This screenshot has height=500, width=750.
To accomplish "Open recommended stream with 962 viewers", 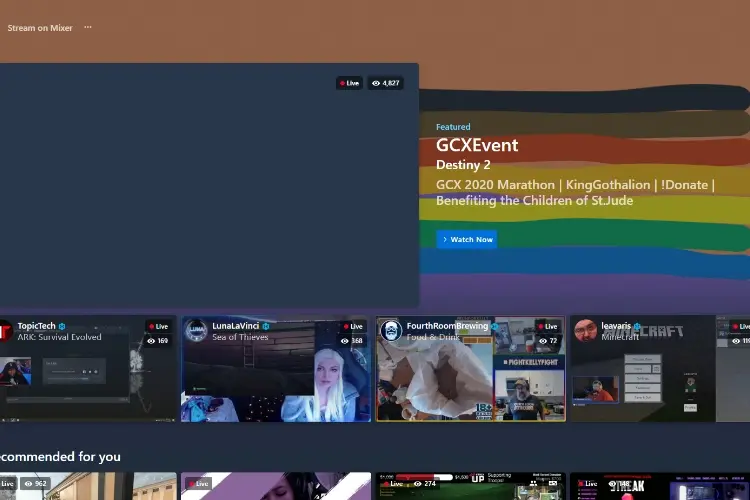I will [88, 486].
